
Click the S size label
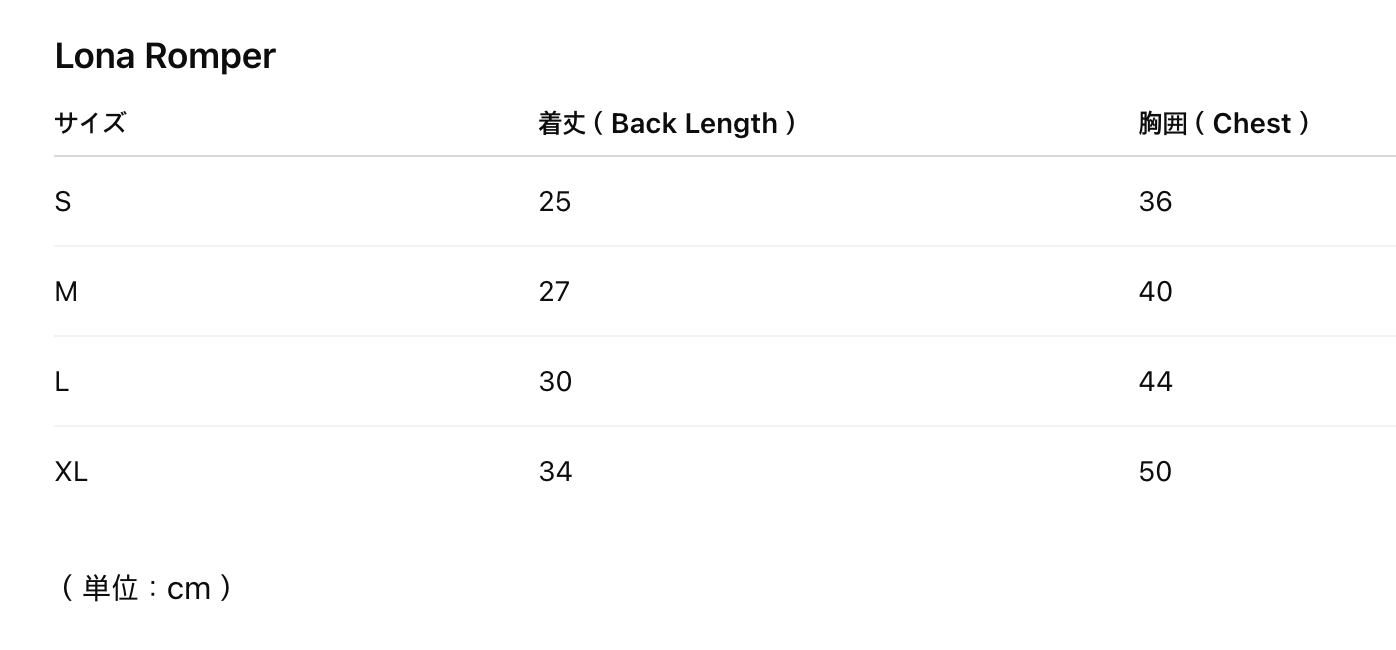click(63, 202)
